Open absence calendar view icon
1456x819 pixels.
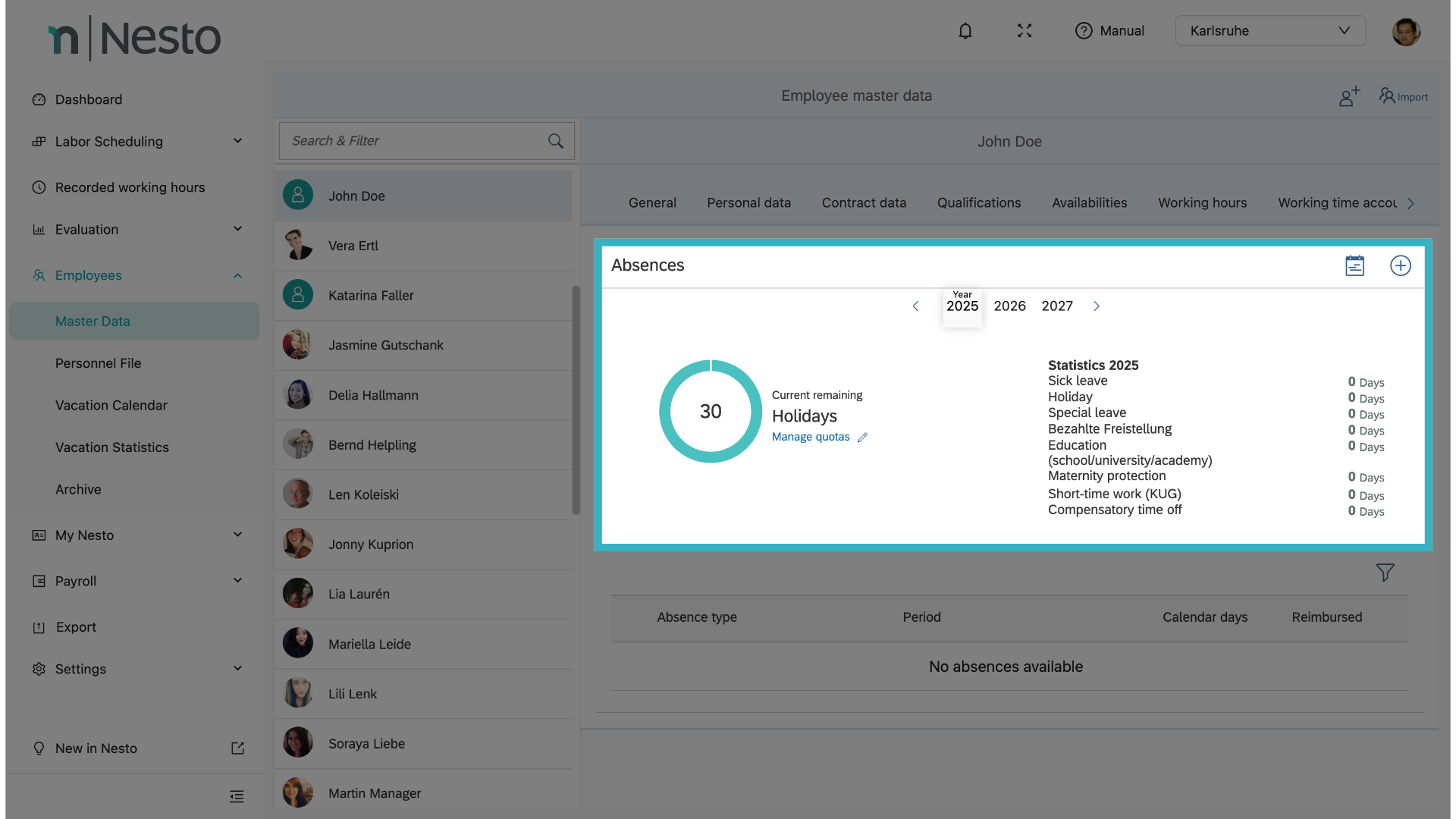coord(1354,265)
